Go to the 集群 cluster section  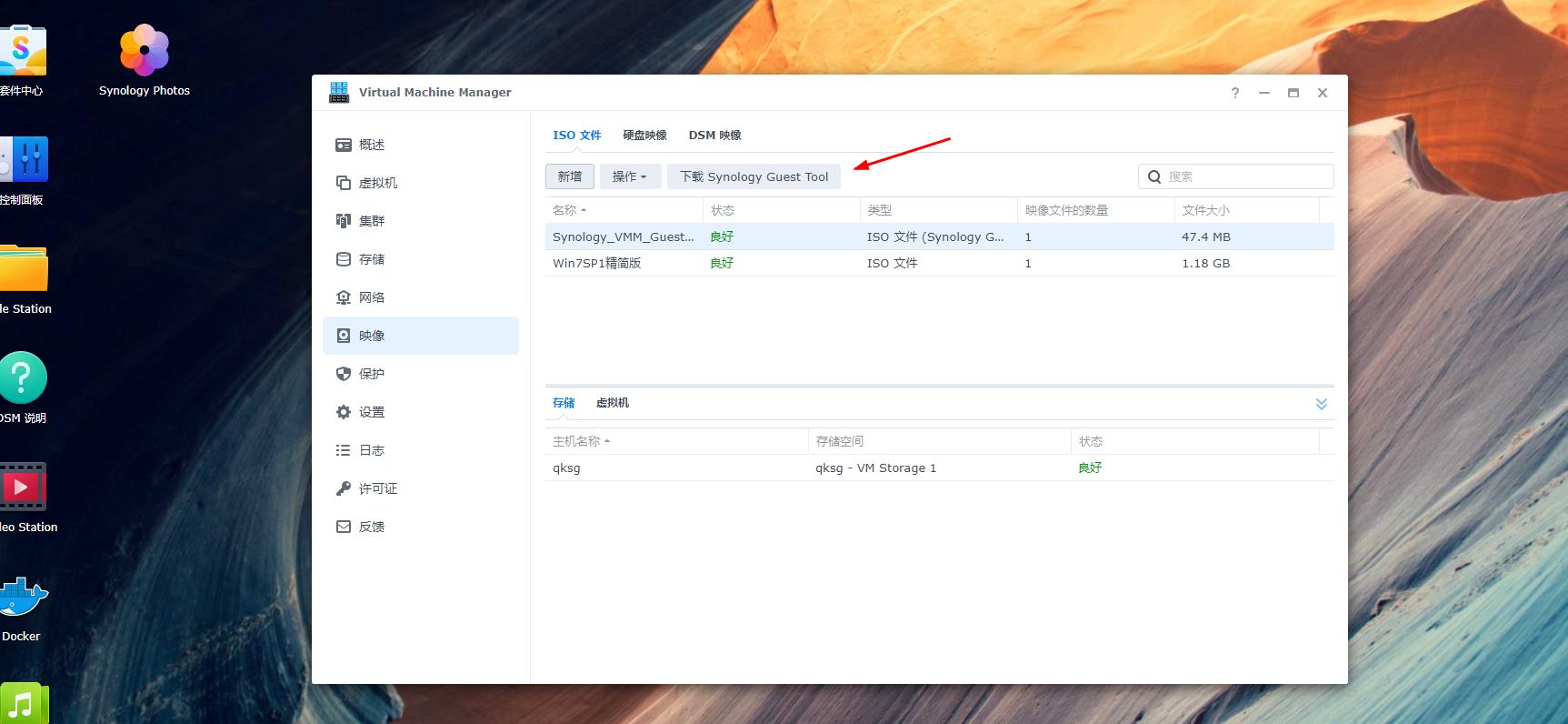coord(372,221)
